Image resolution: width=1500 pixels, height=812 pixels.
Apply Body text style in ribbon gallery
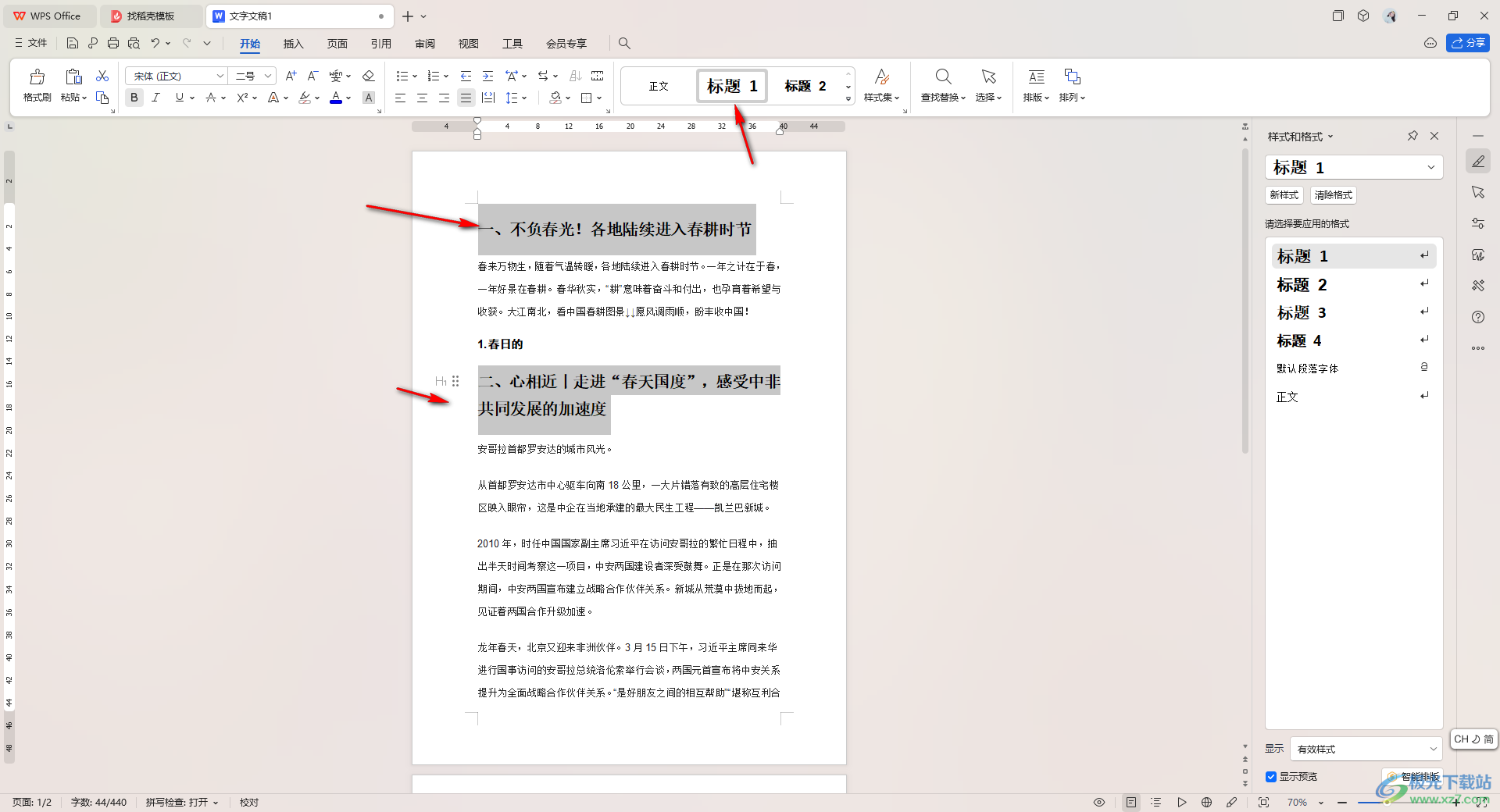659,86
